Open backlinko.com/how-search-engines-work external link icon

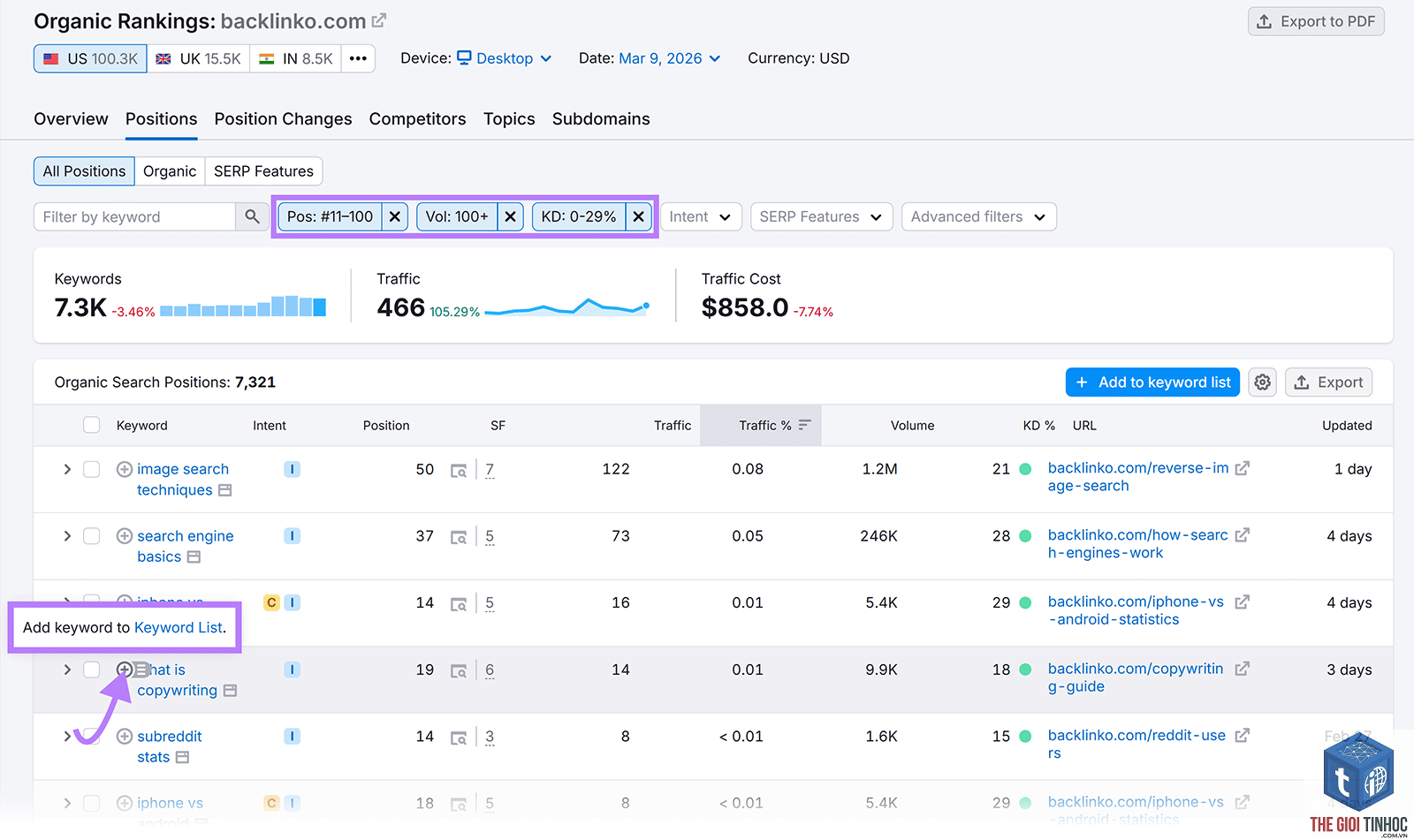pos(1242,535)
